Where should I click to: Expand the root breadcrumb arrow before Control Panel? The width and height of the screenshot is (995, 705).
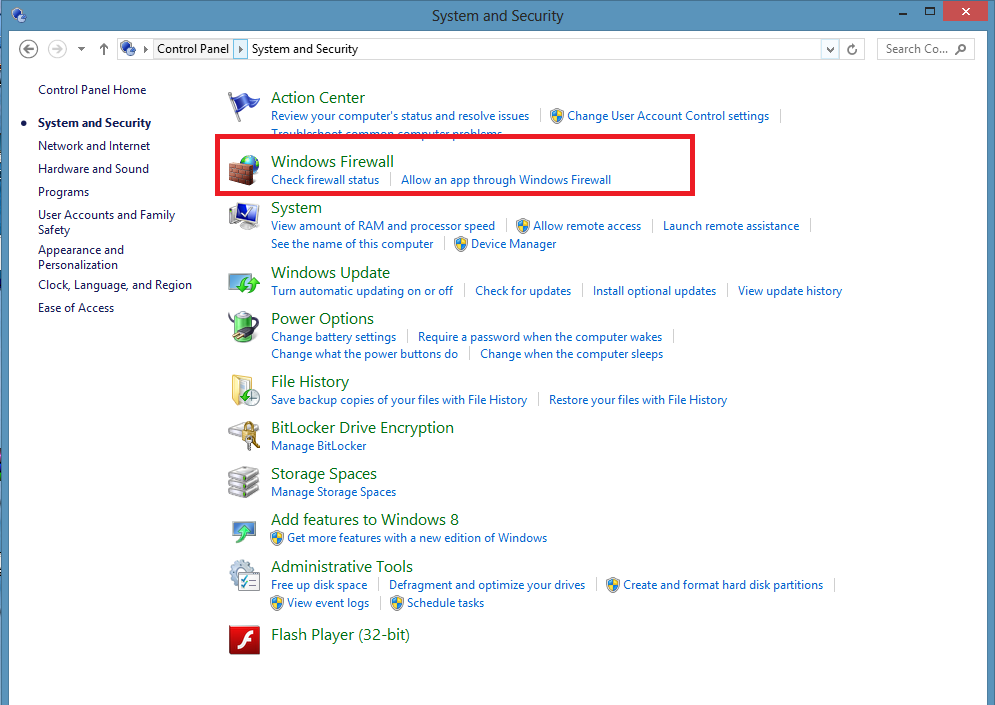point(145,49)
